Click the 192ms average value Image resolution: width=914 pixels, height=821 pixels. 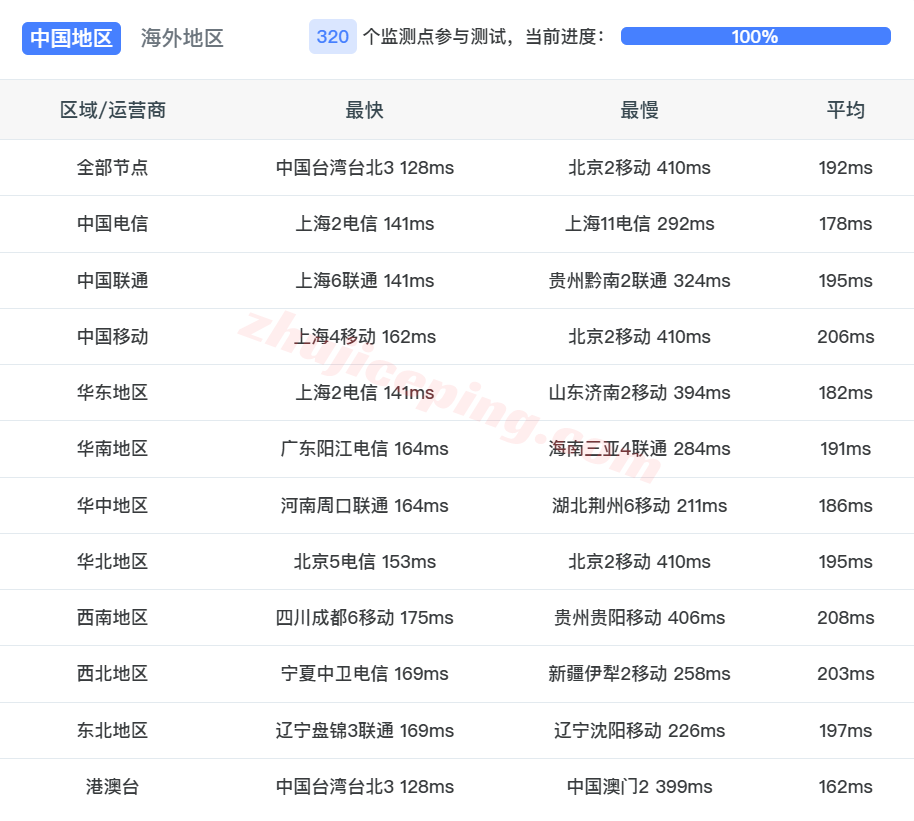pos(845,167)
